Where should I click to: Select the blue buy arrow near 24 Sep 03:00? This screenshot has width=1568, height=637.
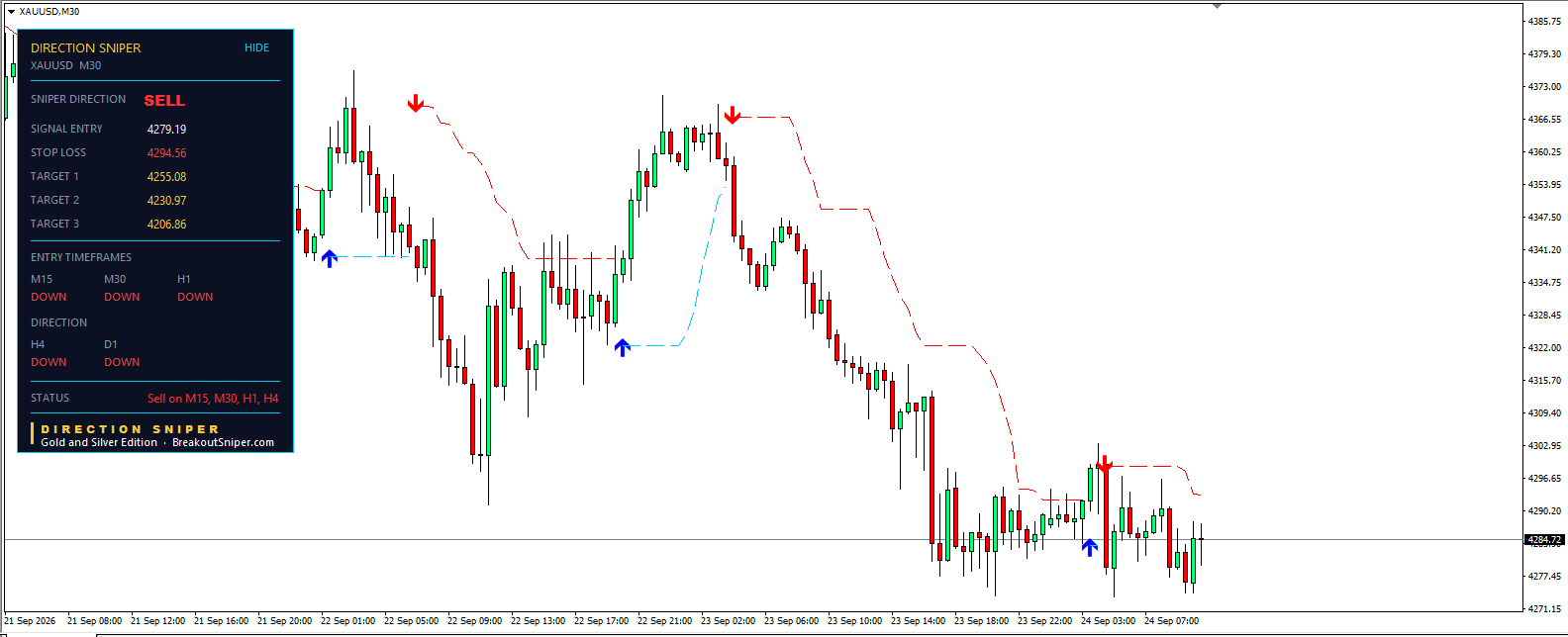click(x=1090, y=547)
